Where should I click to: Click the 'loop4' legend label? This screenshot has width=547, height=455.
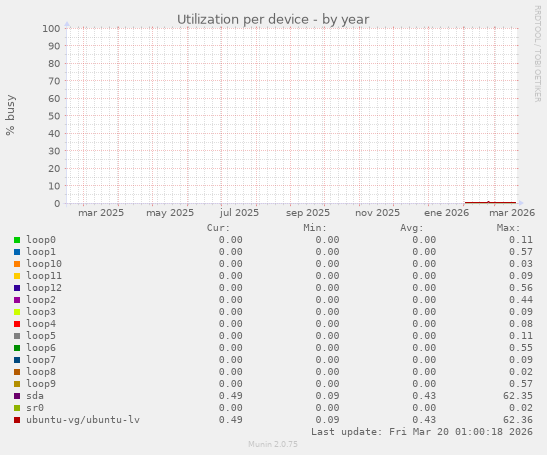pyautogui.click(x=41, y=324)
